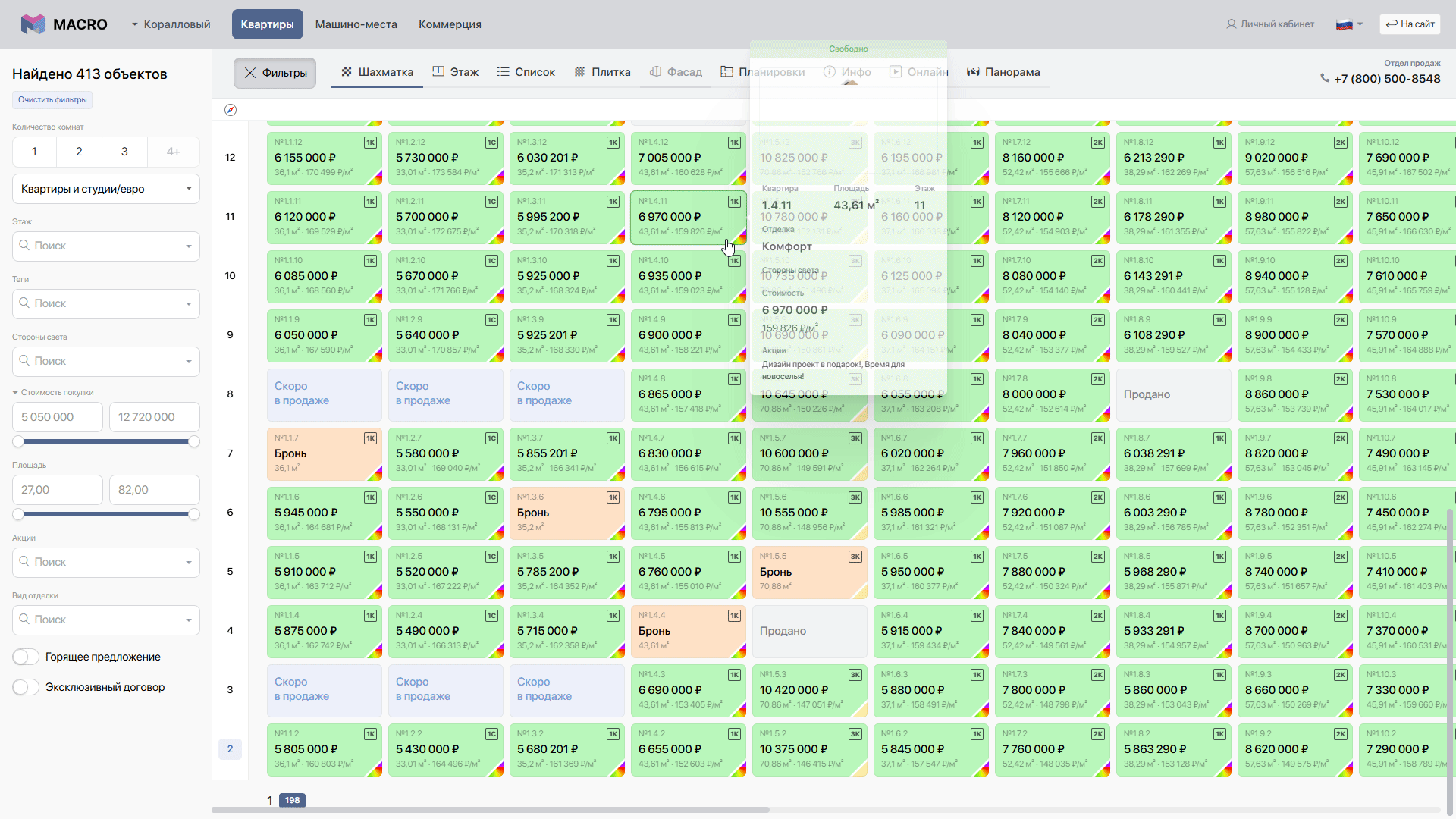Open the language flag dropdown

coord(1349,24)
